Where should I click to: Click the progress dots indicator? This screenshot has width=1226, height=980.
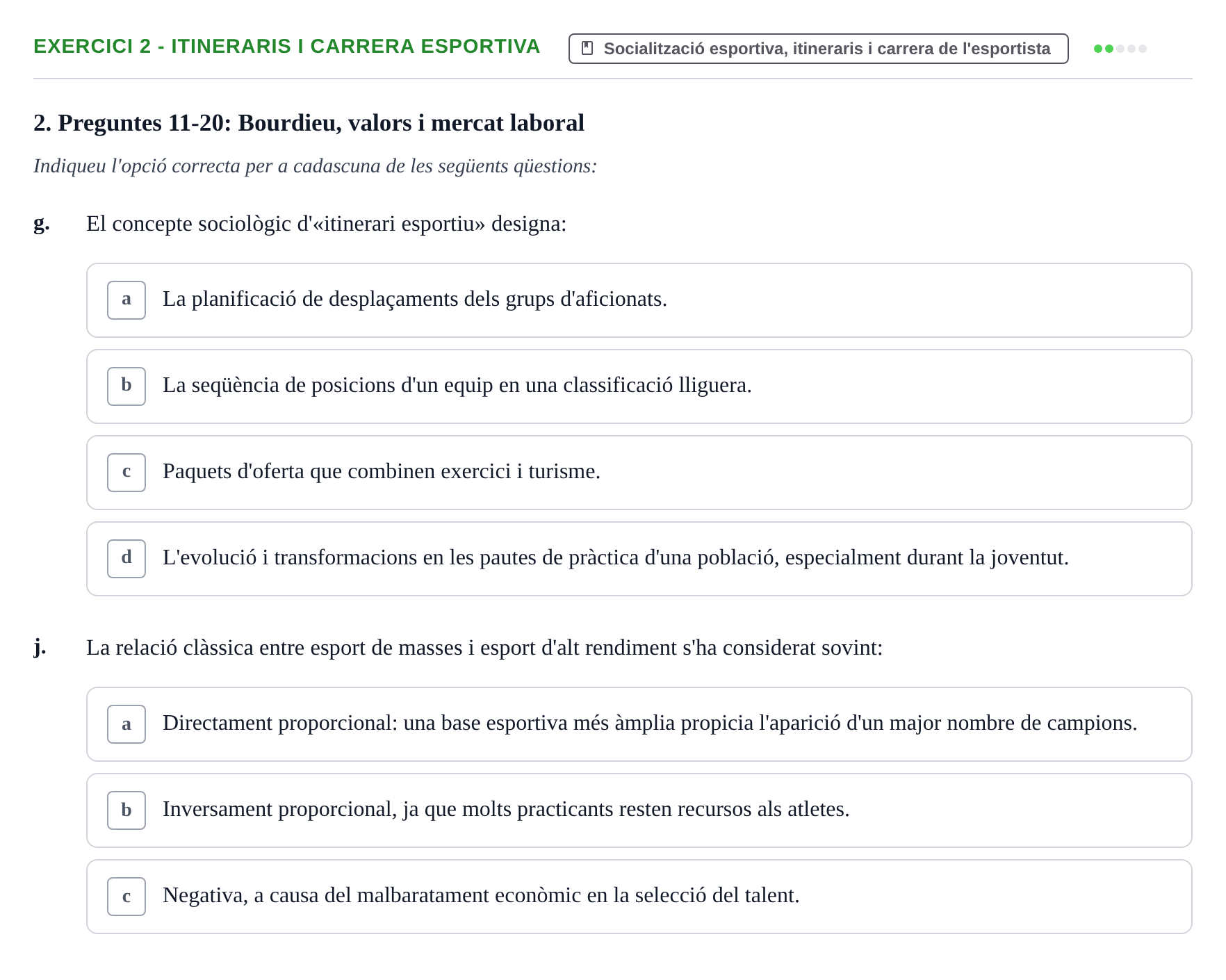pyautogui.click(x=1120, y=49)
